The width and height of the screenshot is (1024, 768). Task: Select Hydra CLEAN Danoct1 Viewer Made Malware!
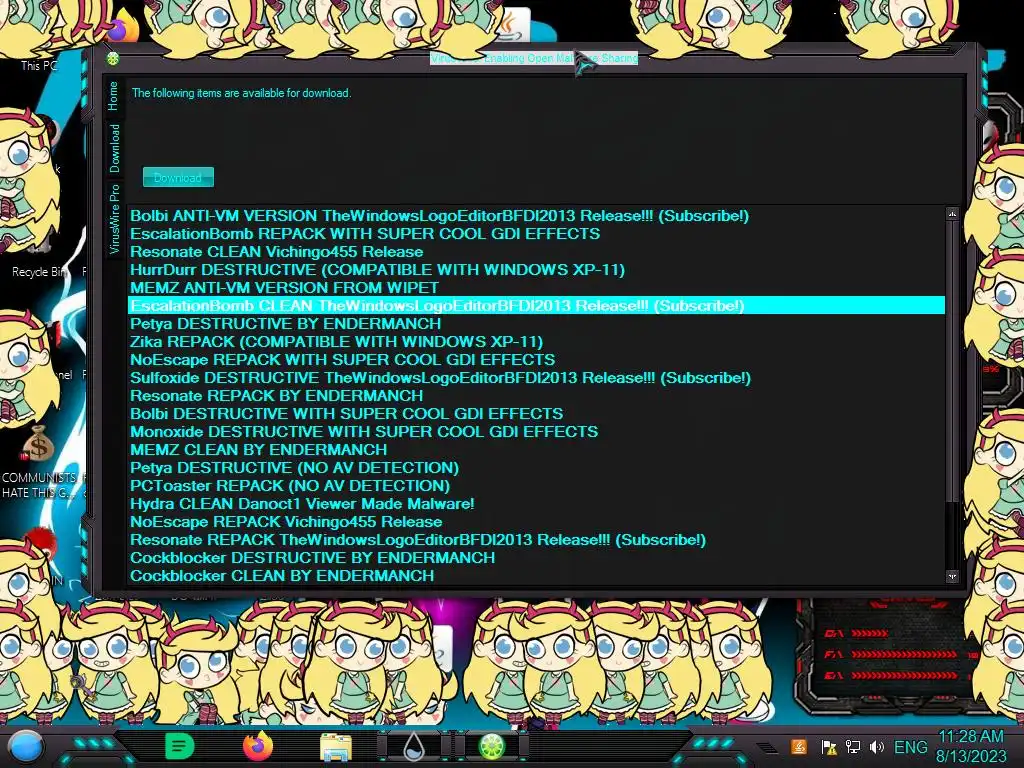click(x=536, y=504)
